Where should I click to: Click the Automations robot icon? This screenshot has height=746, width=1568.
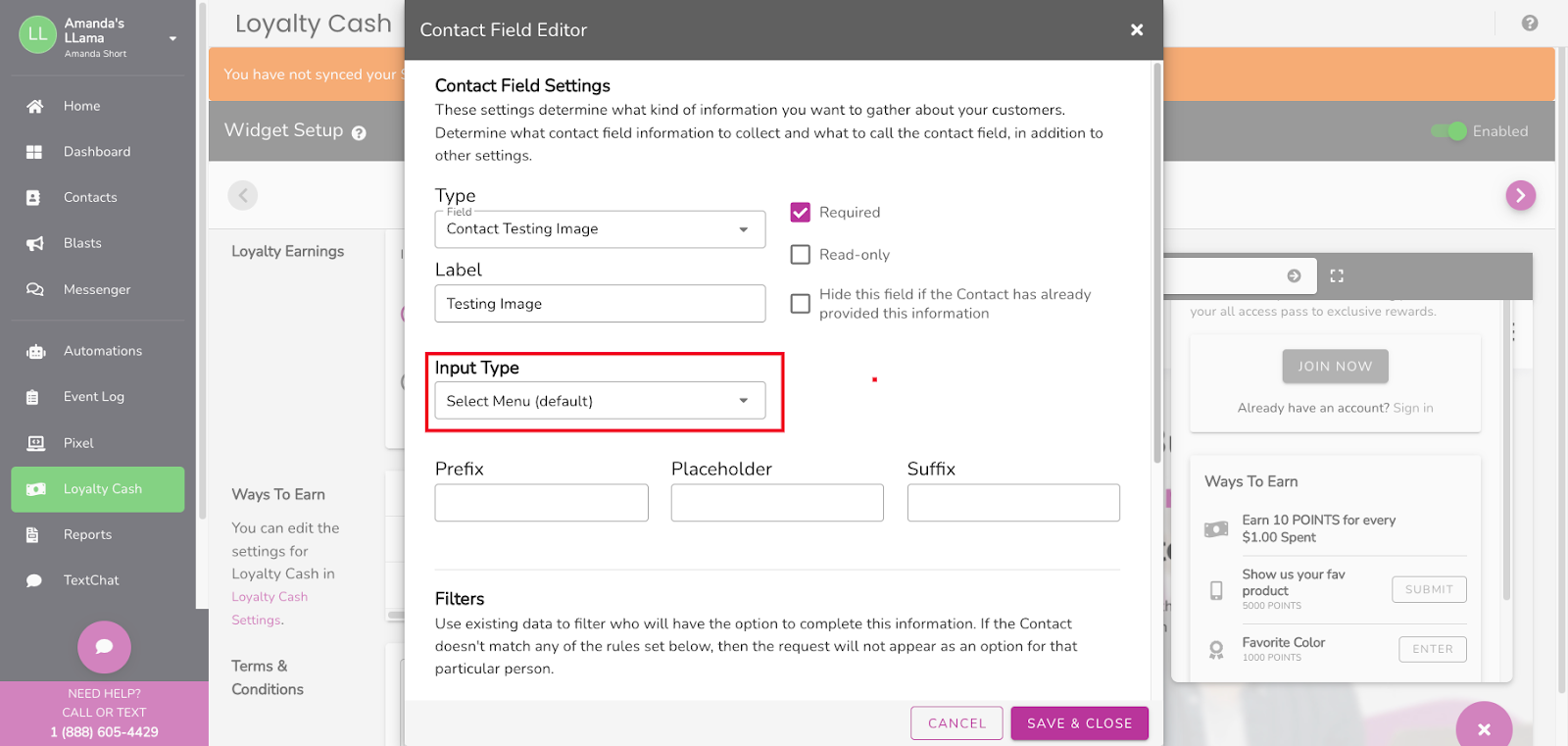click(x=35, y=351)
